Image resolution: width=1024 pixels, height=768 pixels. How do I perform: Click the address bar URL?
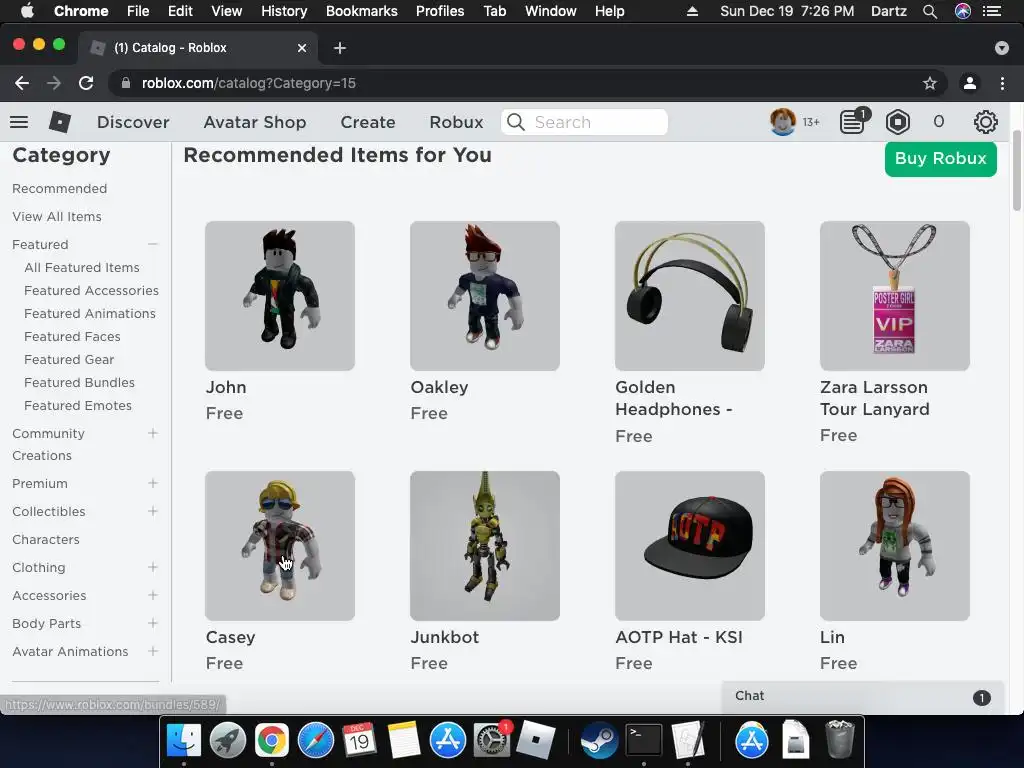click(248, 83)
